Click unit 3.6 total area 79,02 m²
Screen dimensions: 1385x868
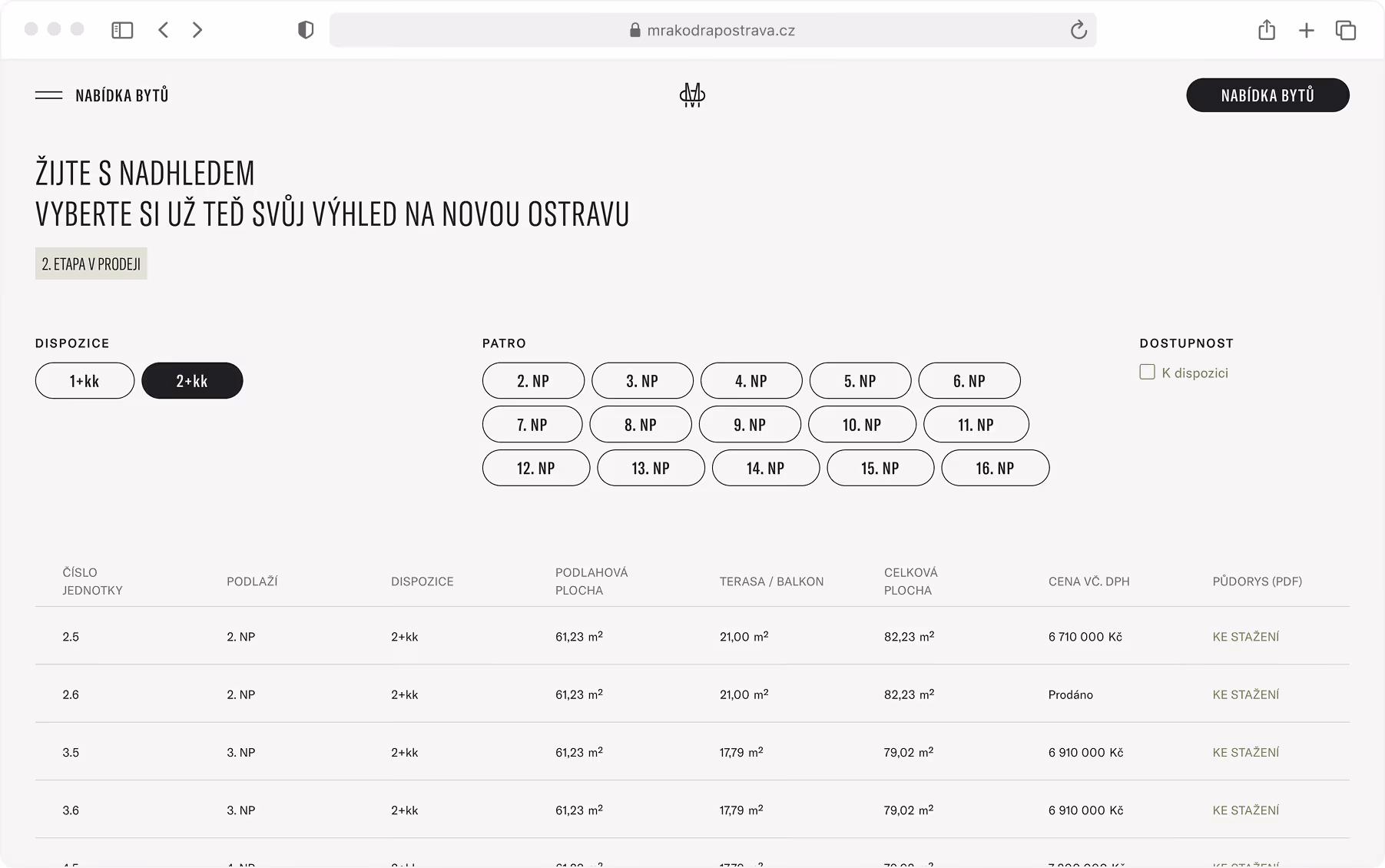909,810
